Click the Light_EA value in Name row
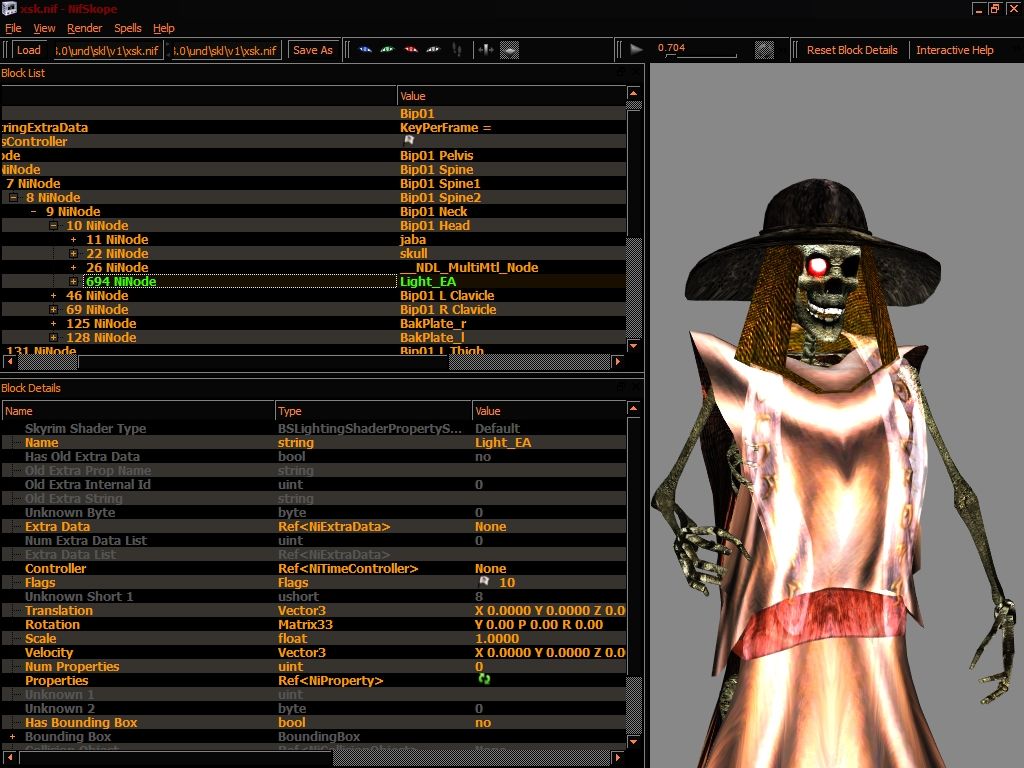This screenshot has height=768, width=1024. point(503,442)
